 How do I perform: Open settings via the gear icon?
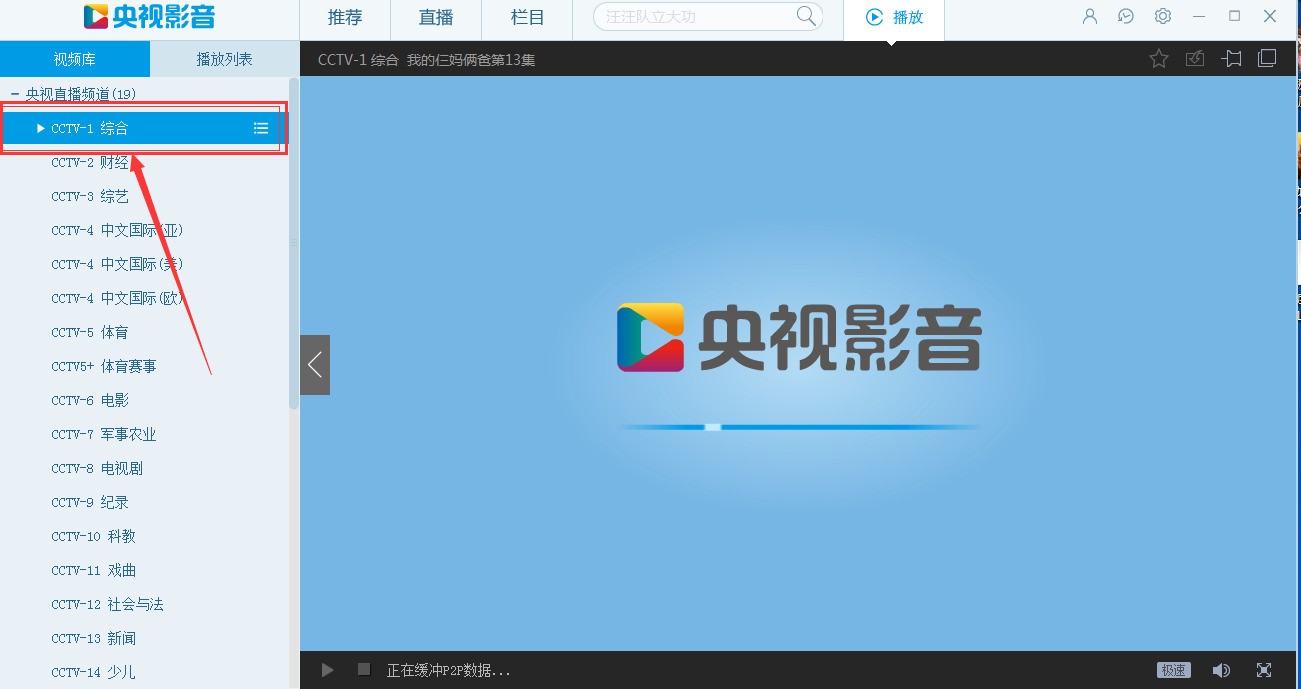click(1162, 17)
